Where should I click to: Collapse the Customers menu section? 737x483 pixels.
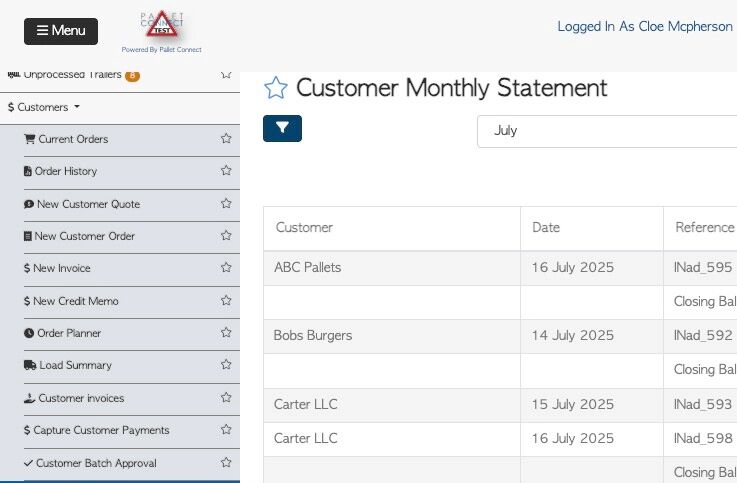pyautogui.click(x=43, y=107)
